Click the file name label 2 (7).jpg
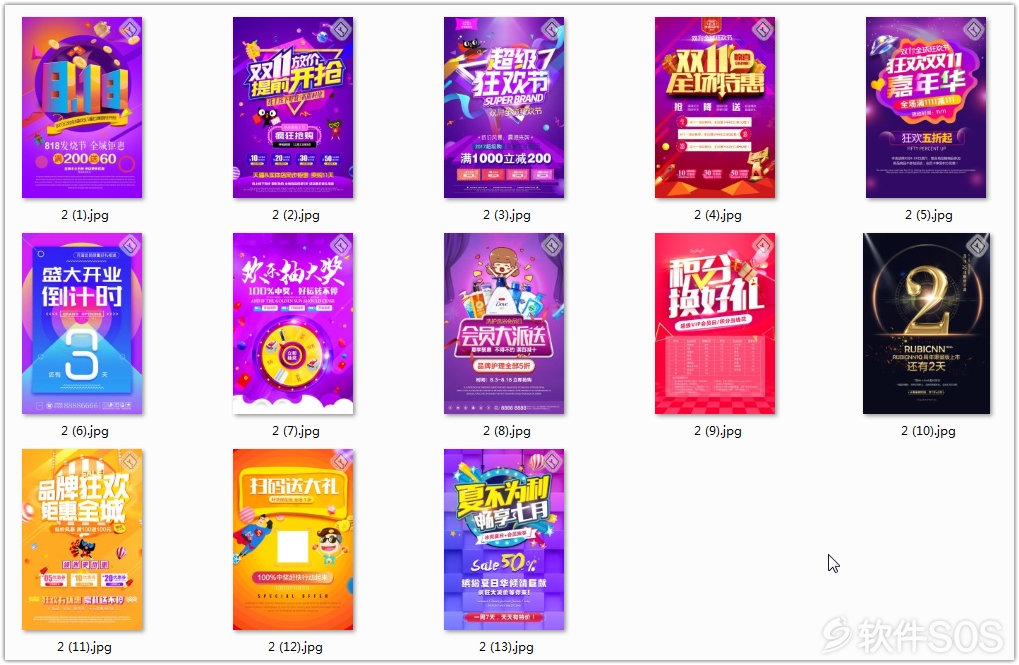 (296, 431)
